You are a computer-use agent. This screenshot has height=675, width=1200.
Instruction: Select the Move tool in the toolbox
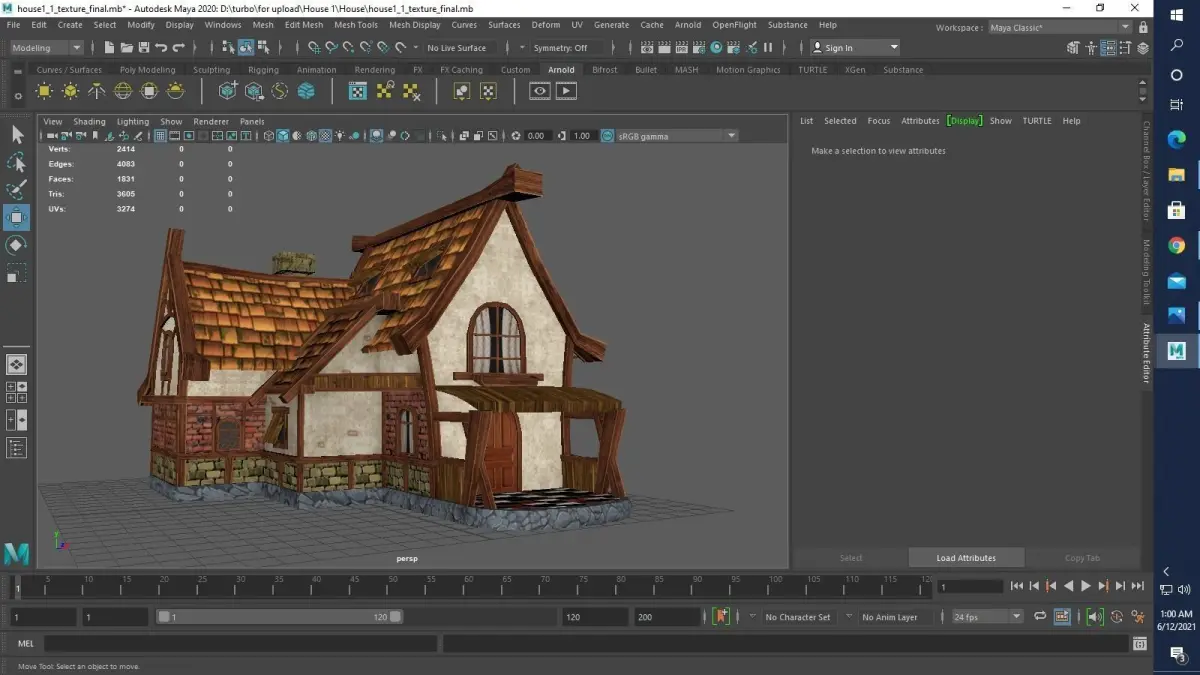coord(17,217)
